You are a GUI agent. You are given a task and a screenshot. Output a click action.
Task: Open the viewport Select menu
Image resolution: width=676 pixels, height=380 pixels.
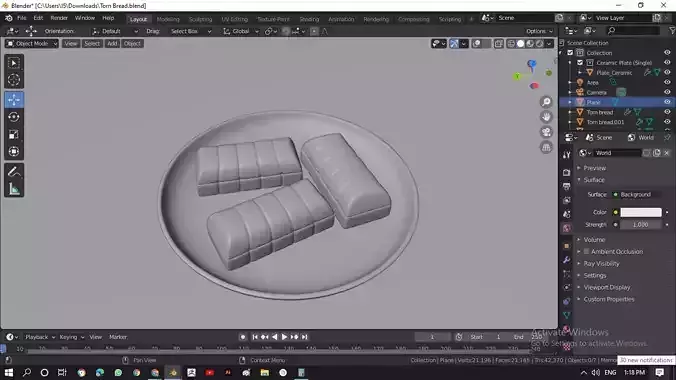pyautogui.click(x=92, y=44)
